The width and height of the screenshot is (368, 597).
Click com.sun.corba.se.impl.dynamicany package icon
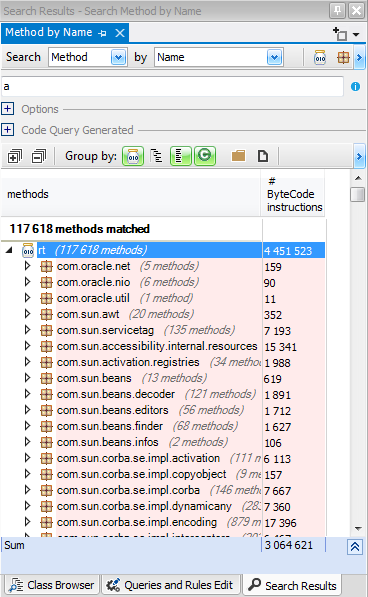(46, 506)
